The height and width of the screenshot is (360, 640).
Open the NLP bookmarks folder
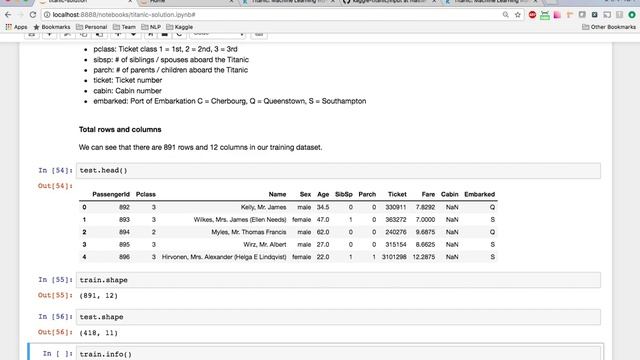[151, 27]
